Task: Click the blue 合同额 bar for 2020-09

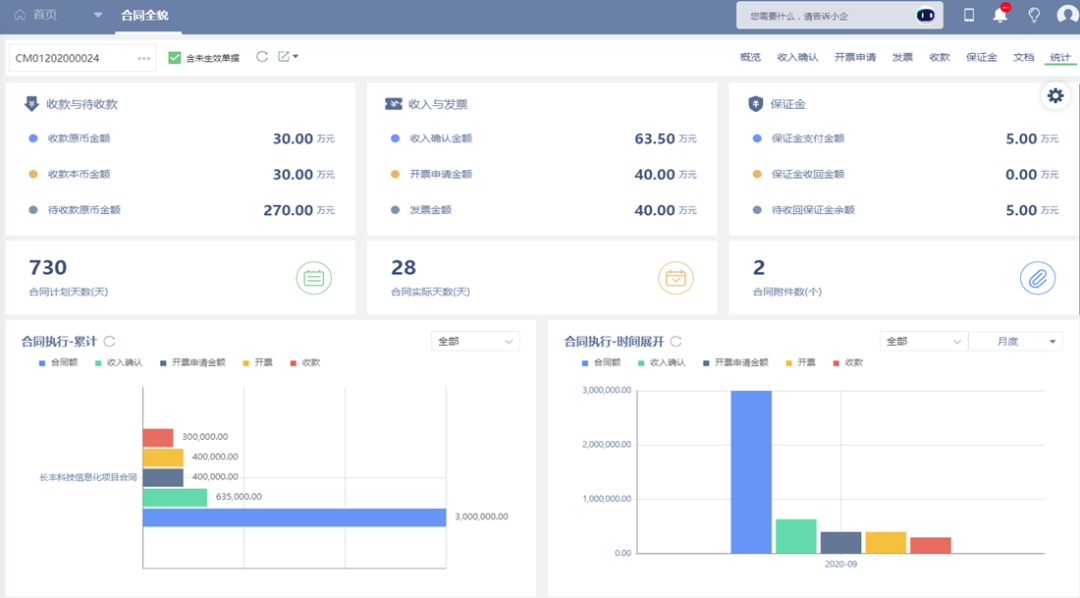Action: [x=751, y=471]
